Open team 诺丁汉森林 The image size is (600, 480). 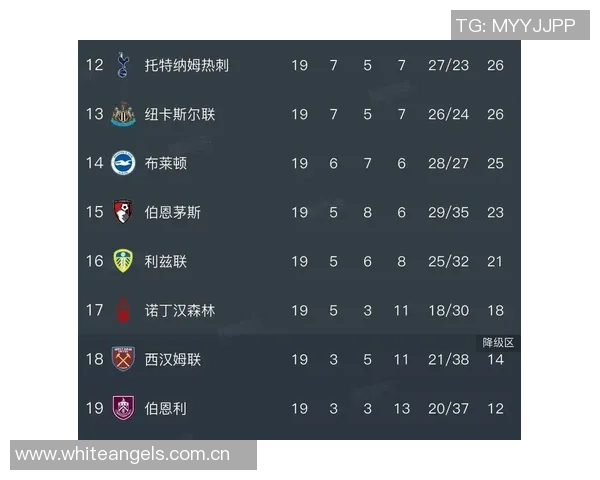[x=180, y=310]
